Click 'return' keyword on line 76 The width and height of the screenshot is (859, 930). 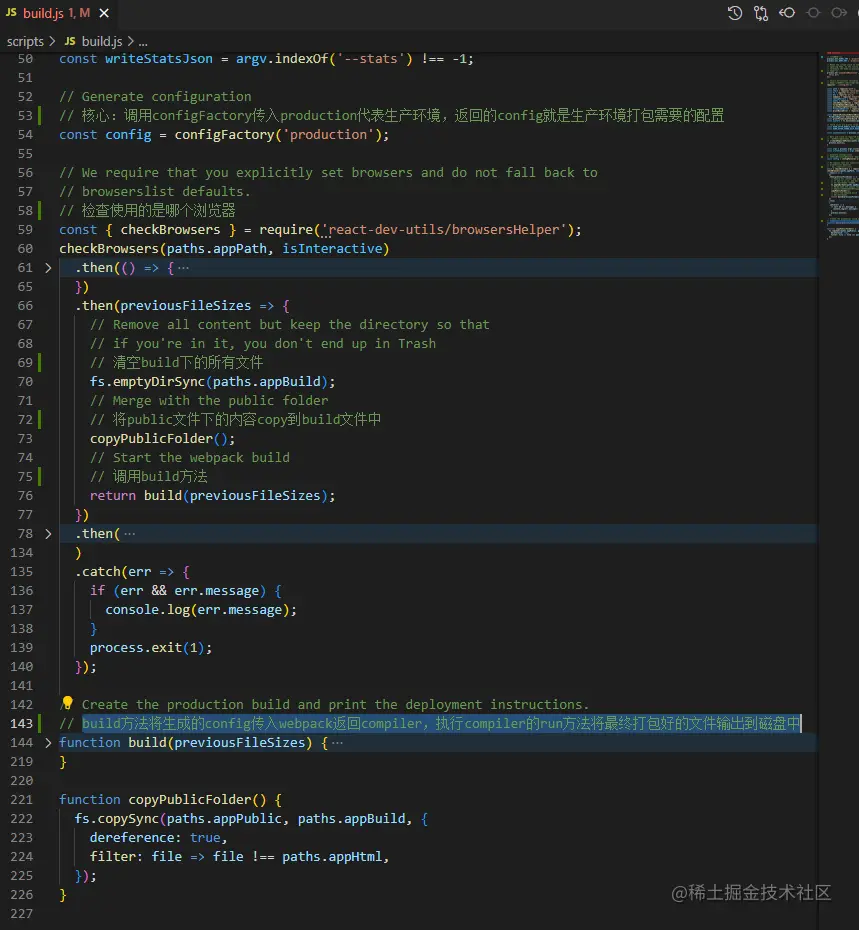click(113, 495)
